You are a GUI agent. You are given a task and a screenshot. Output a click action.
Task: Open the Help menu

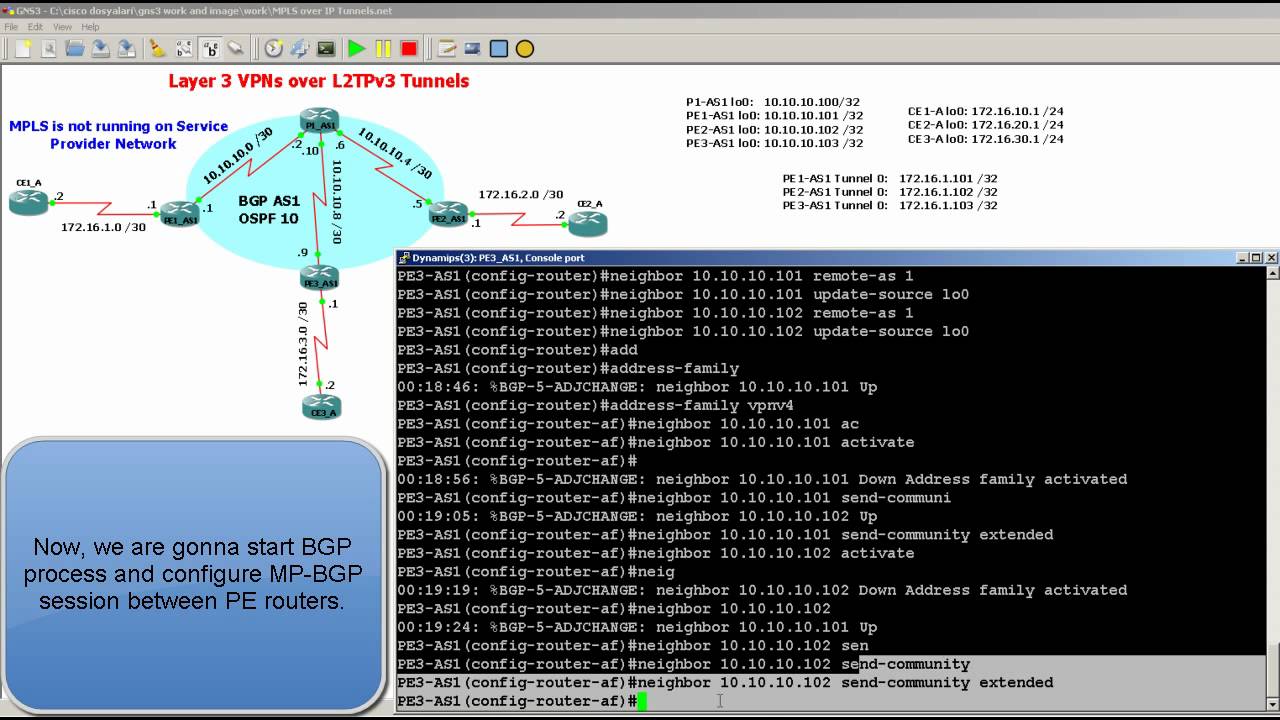[90, 27]
